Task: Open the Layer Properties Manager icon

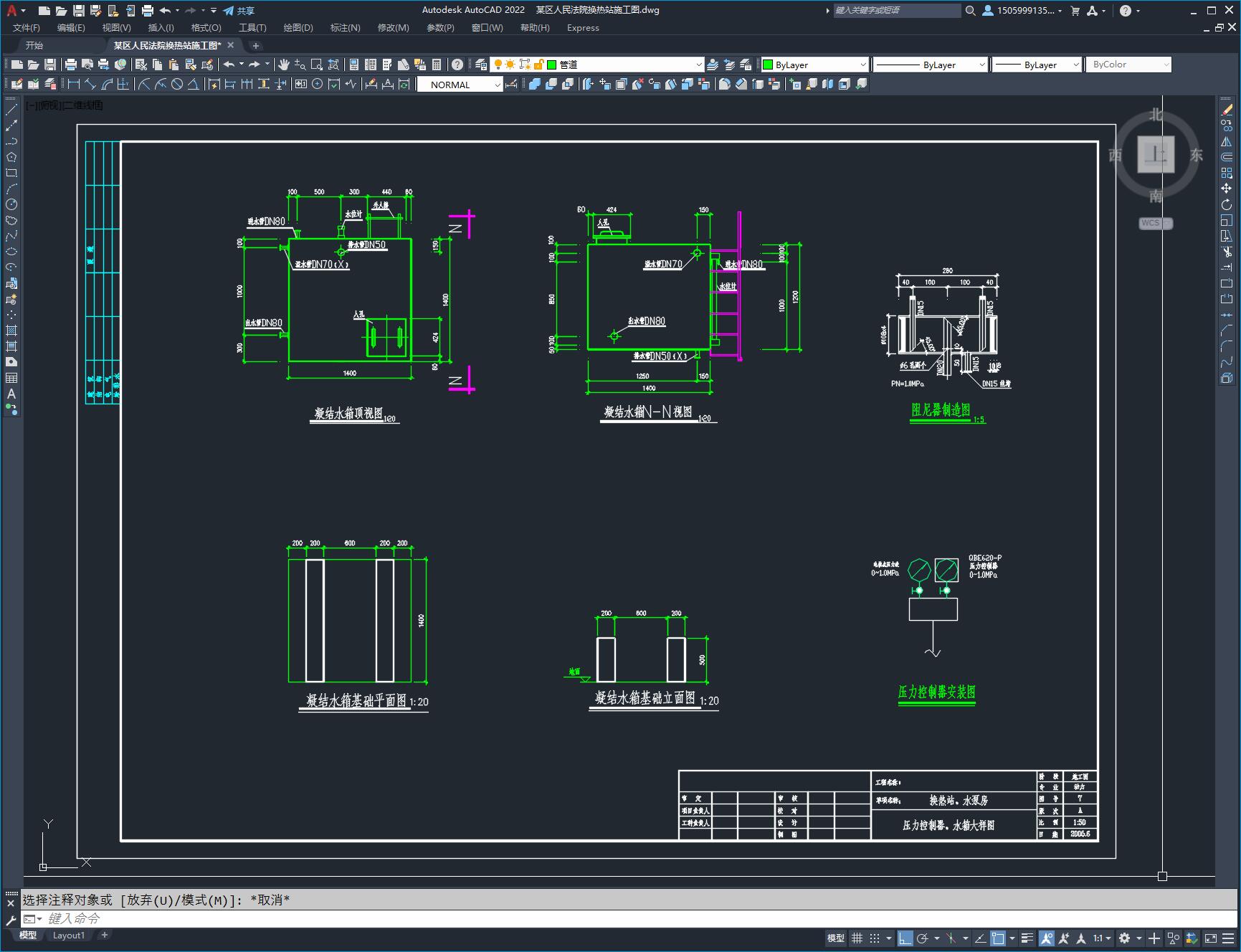Action: coord(481,65)
